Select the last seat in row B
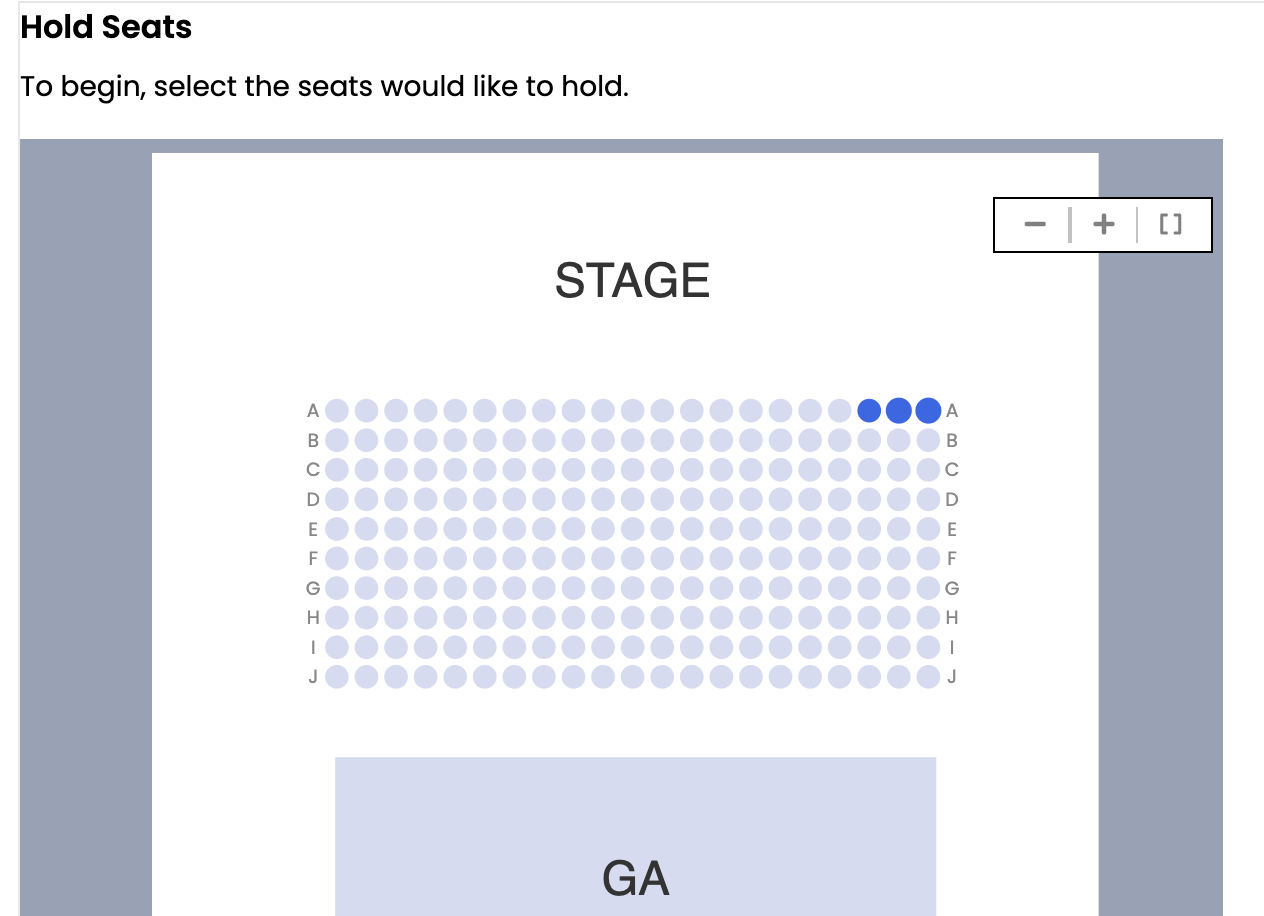The image size is (1264, 916). tap(928, 440)
